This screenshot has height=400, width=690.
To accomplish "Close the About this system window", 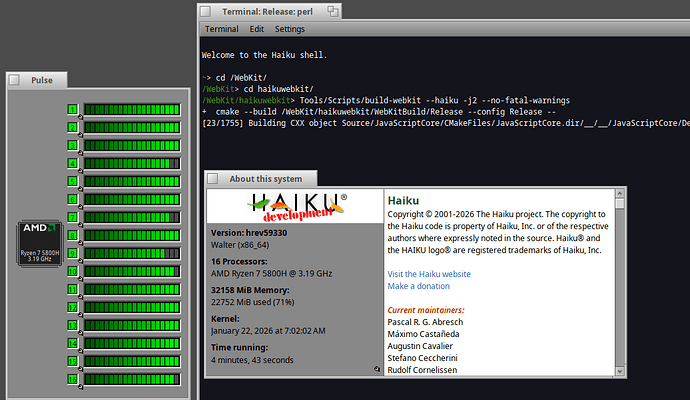I will tap(214, 179).
